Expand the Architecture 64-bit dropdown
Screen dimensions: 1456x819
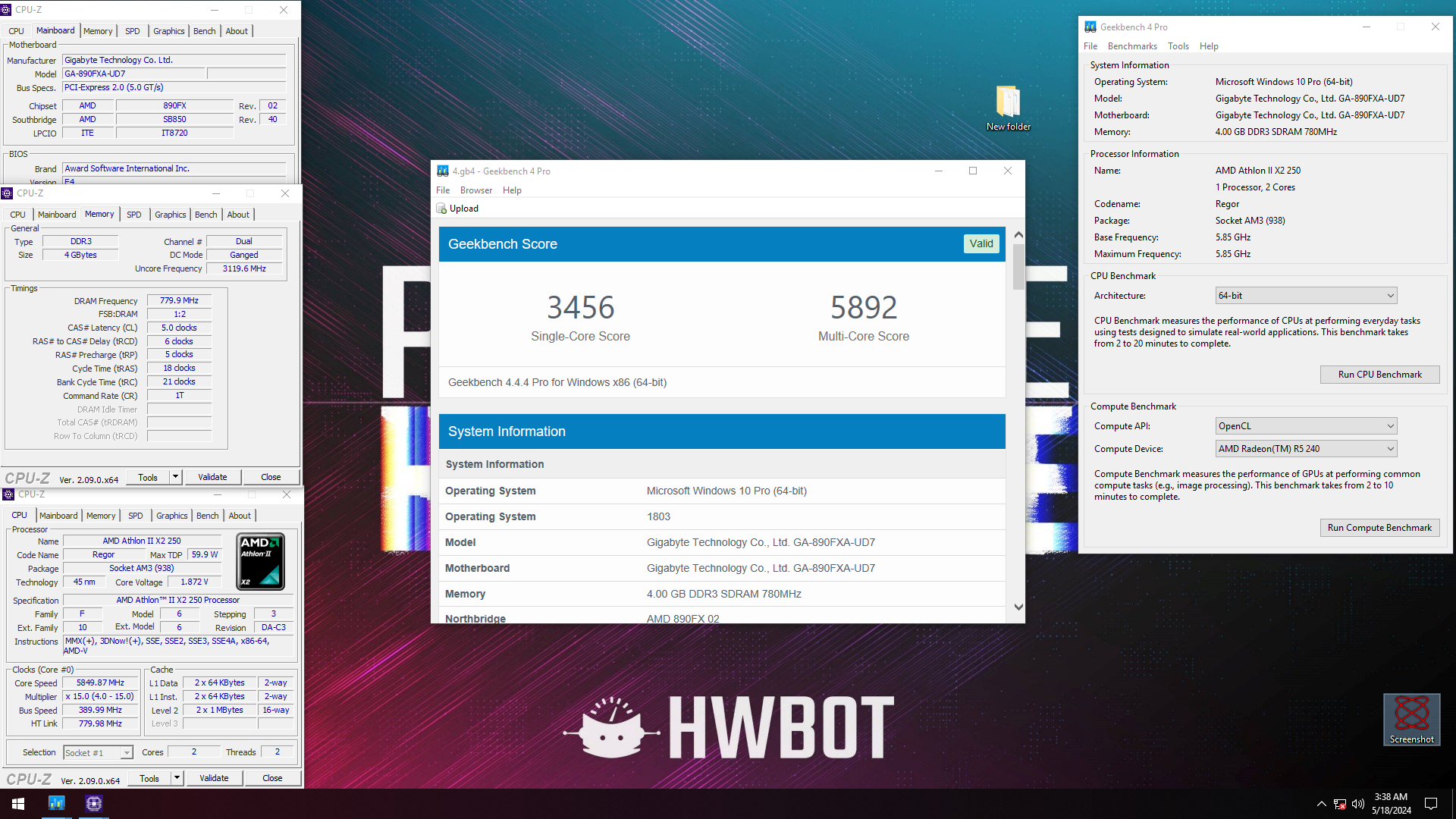click(x=1306, y=296)
